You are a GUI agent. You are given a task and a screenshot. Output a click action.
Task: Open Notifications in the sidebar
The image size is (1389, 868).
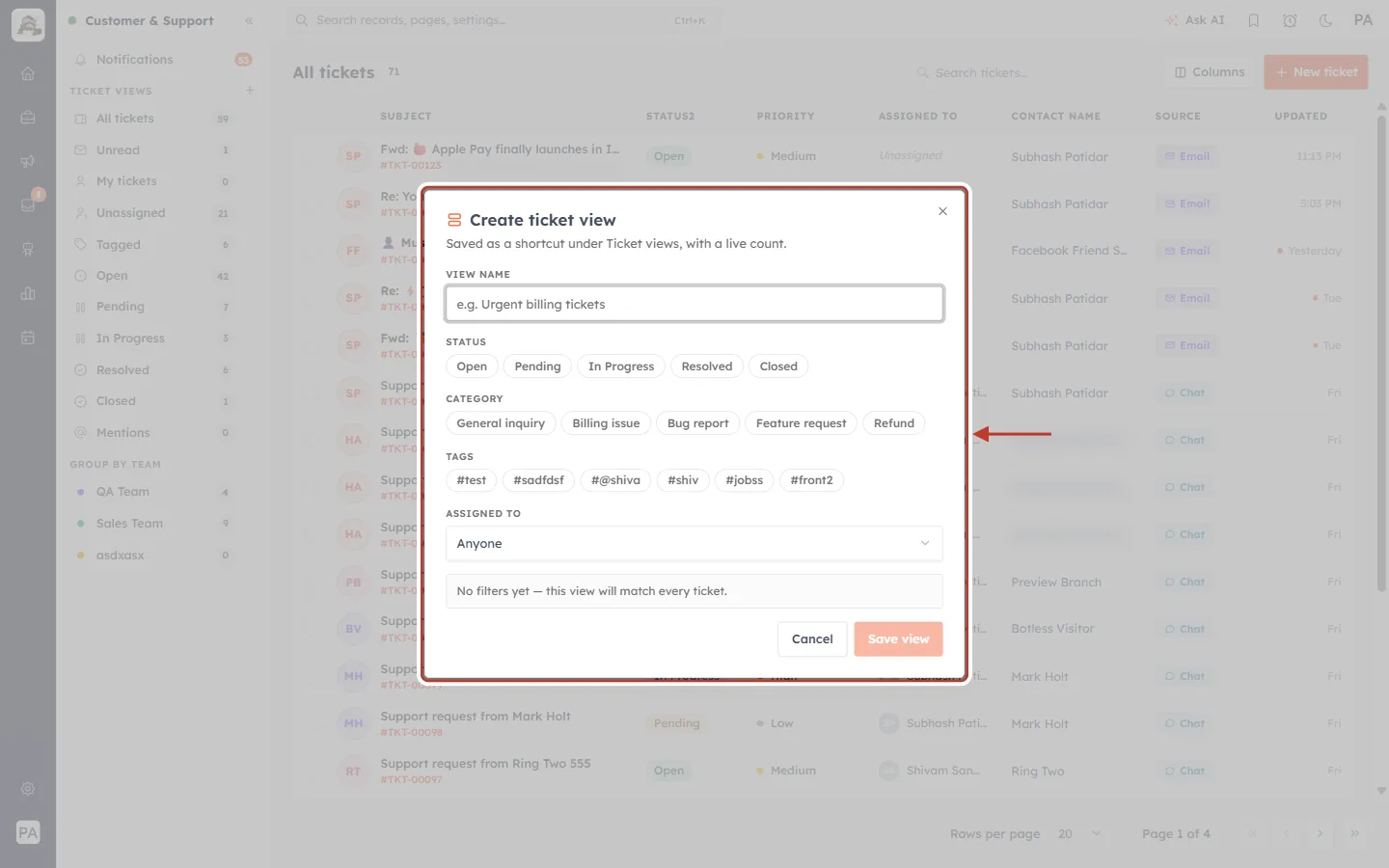(162, 60)
